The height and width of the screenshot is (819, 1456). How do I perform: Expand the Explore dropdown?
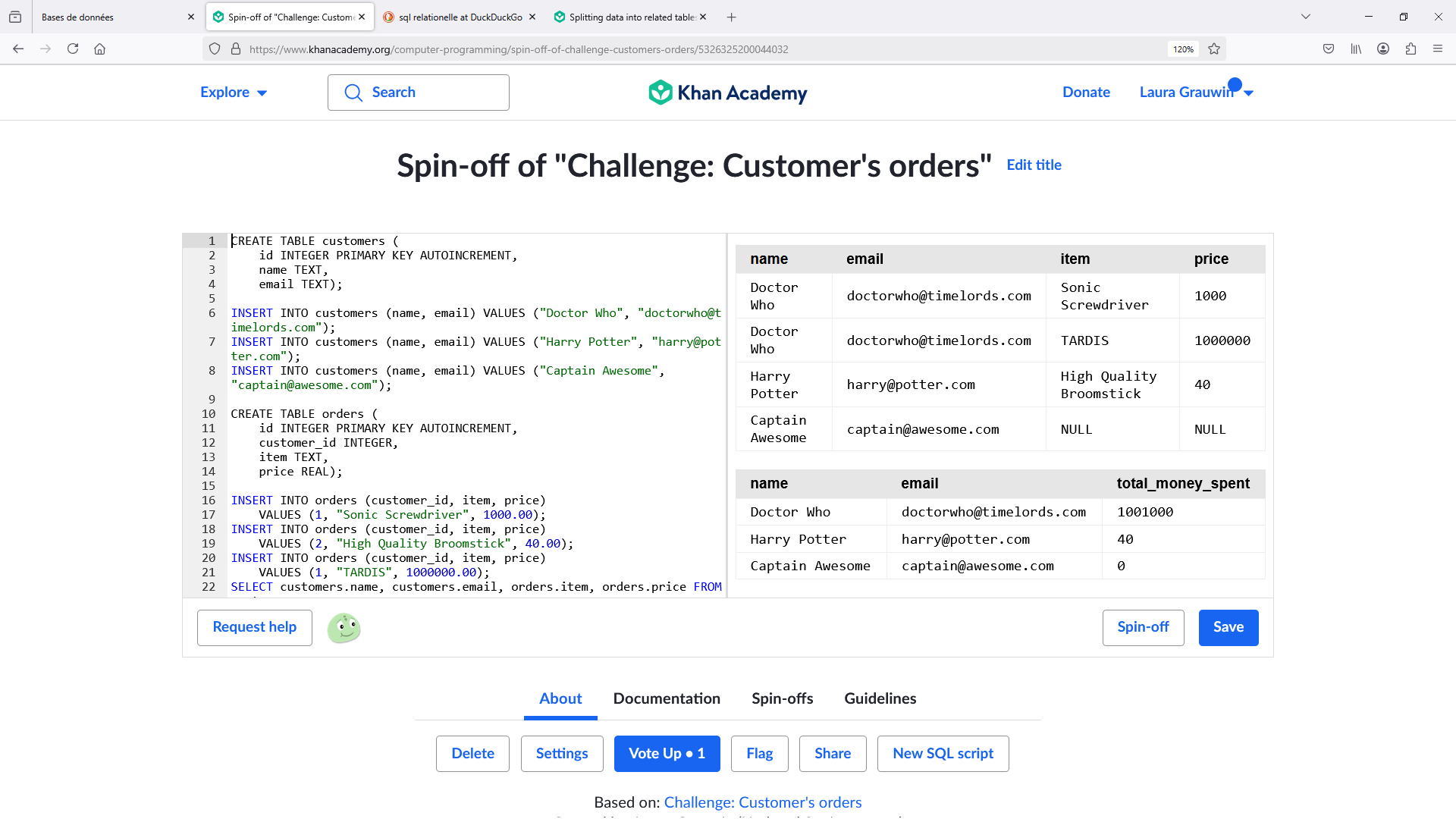tap(233, 93)
